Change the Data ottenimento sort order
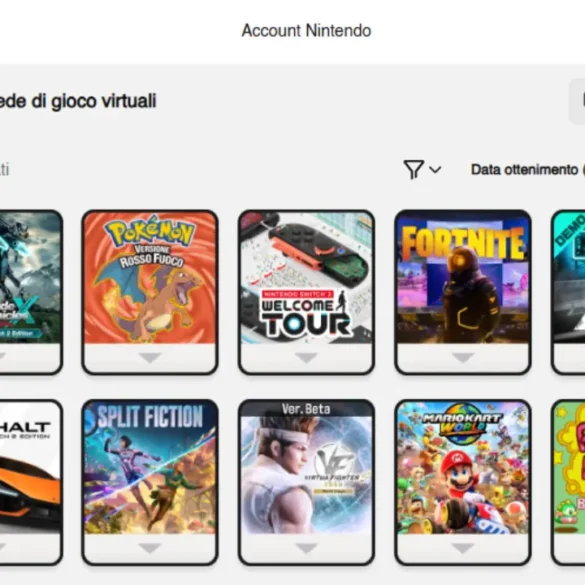585x585 pixels. coord(528,170)
